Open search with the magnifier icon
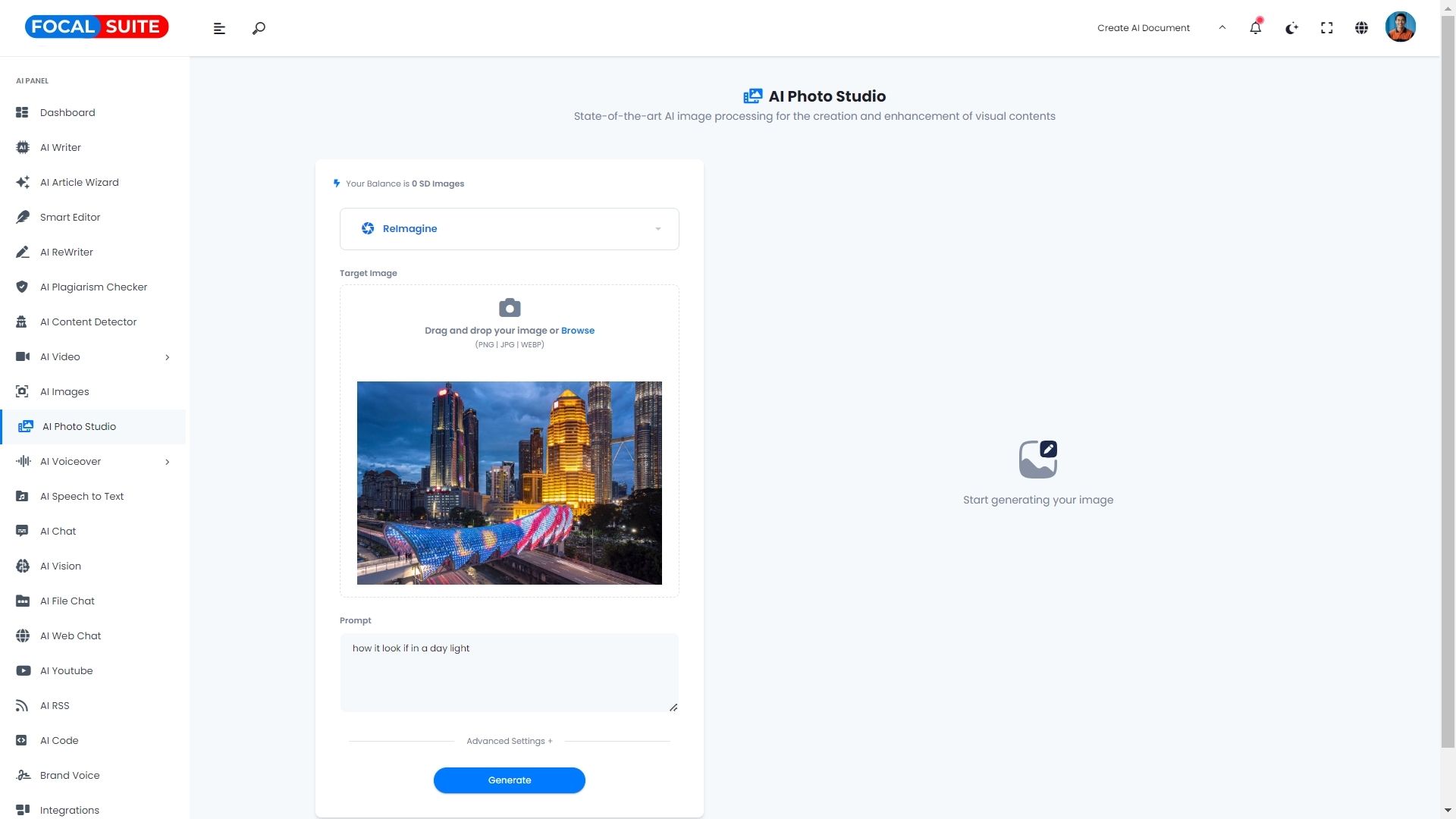Viewport: 1456px width, 819px height. coord(259,29)
